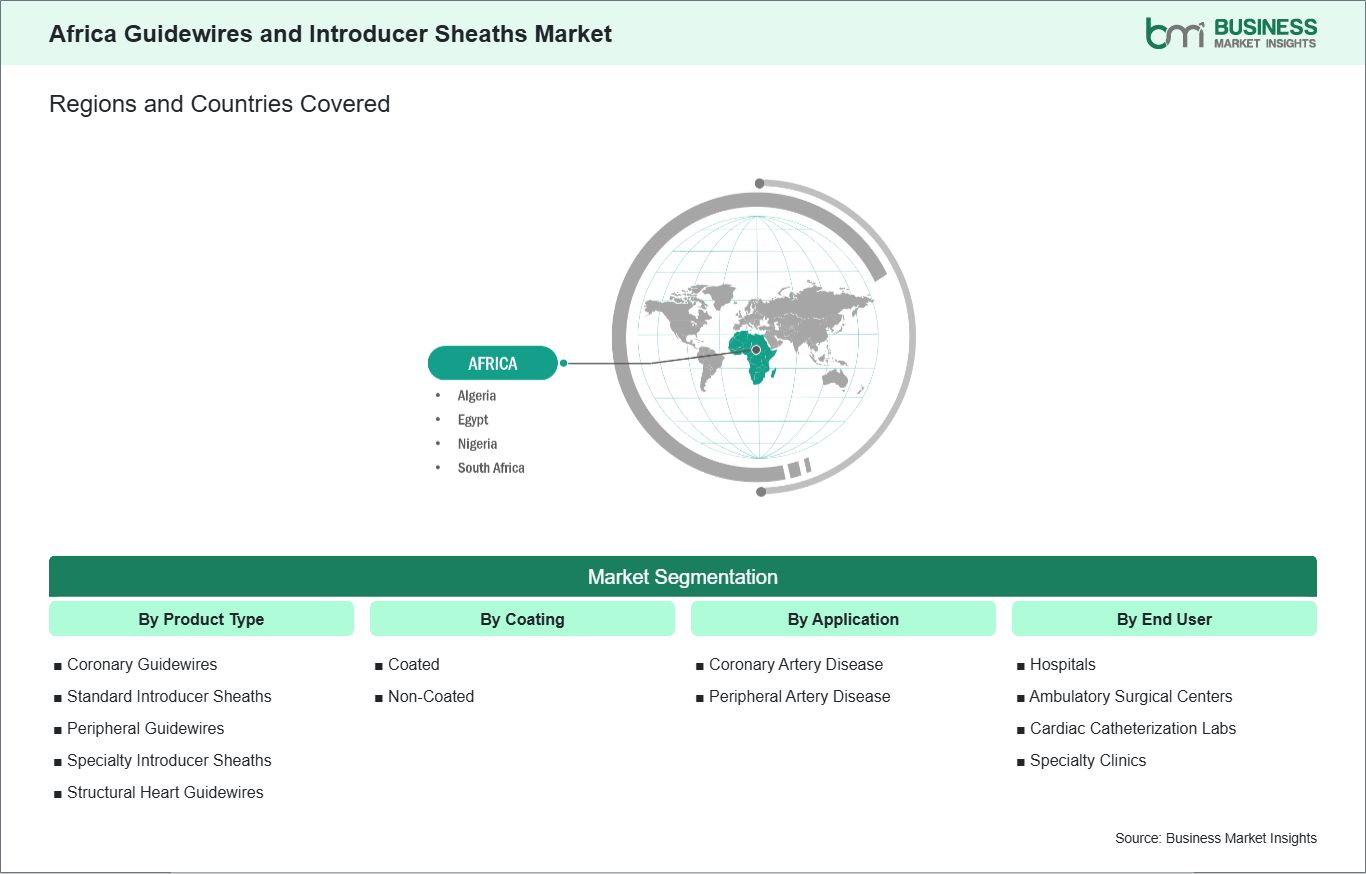The height and width of the screenshot is (874, 1366).
Task: Click the Market Segmentation banner
Action: tap(682, 577)
